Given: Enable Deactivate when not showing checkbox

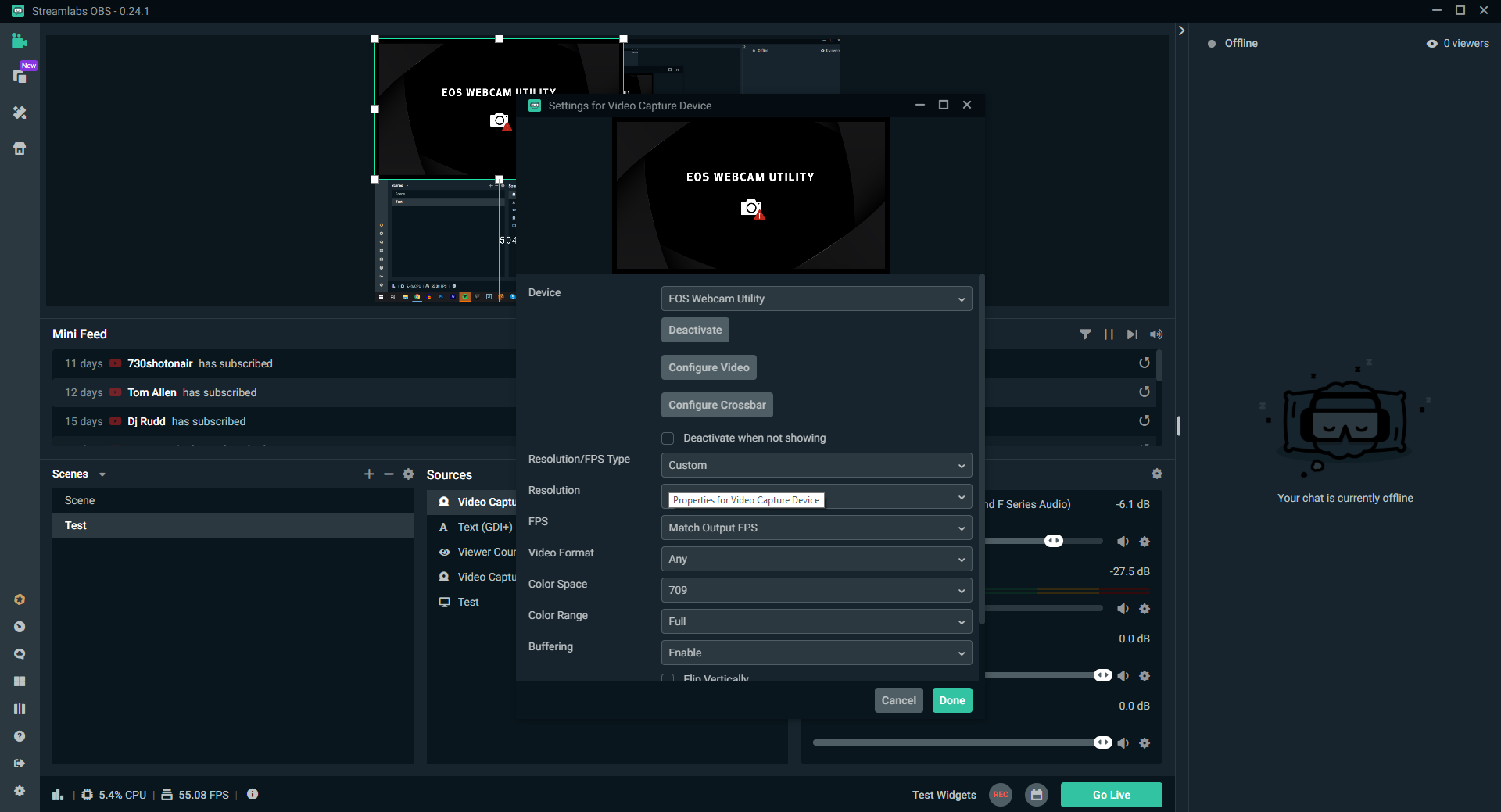Looking at the screenshot, I should coord(668,438).
